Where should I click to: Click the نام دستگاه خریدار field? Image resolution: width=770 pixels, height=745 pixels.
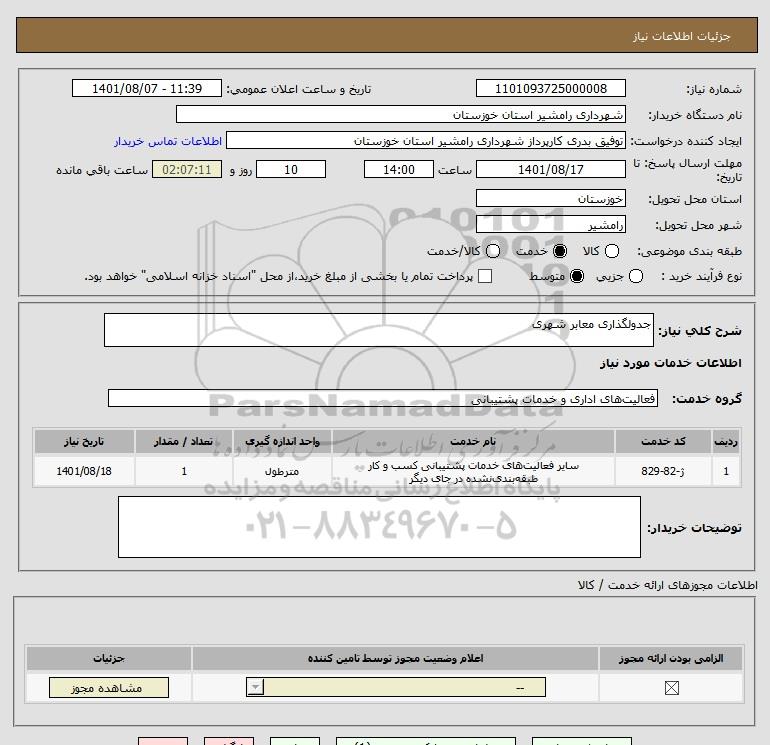[x=401, y=114]
